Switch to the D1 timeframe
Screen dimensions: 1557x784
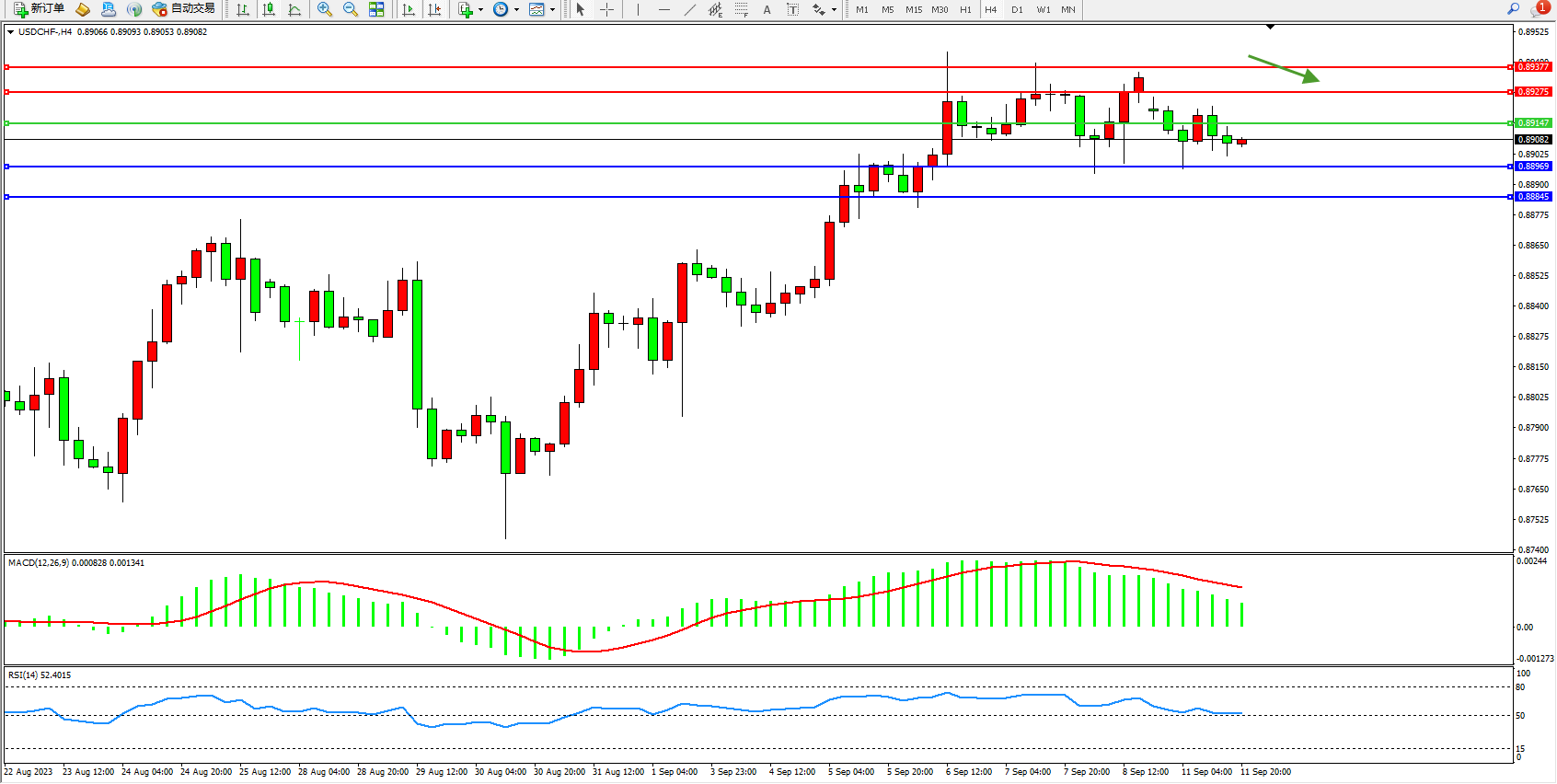click(x=1017, y=9)
